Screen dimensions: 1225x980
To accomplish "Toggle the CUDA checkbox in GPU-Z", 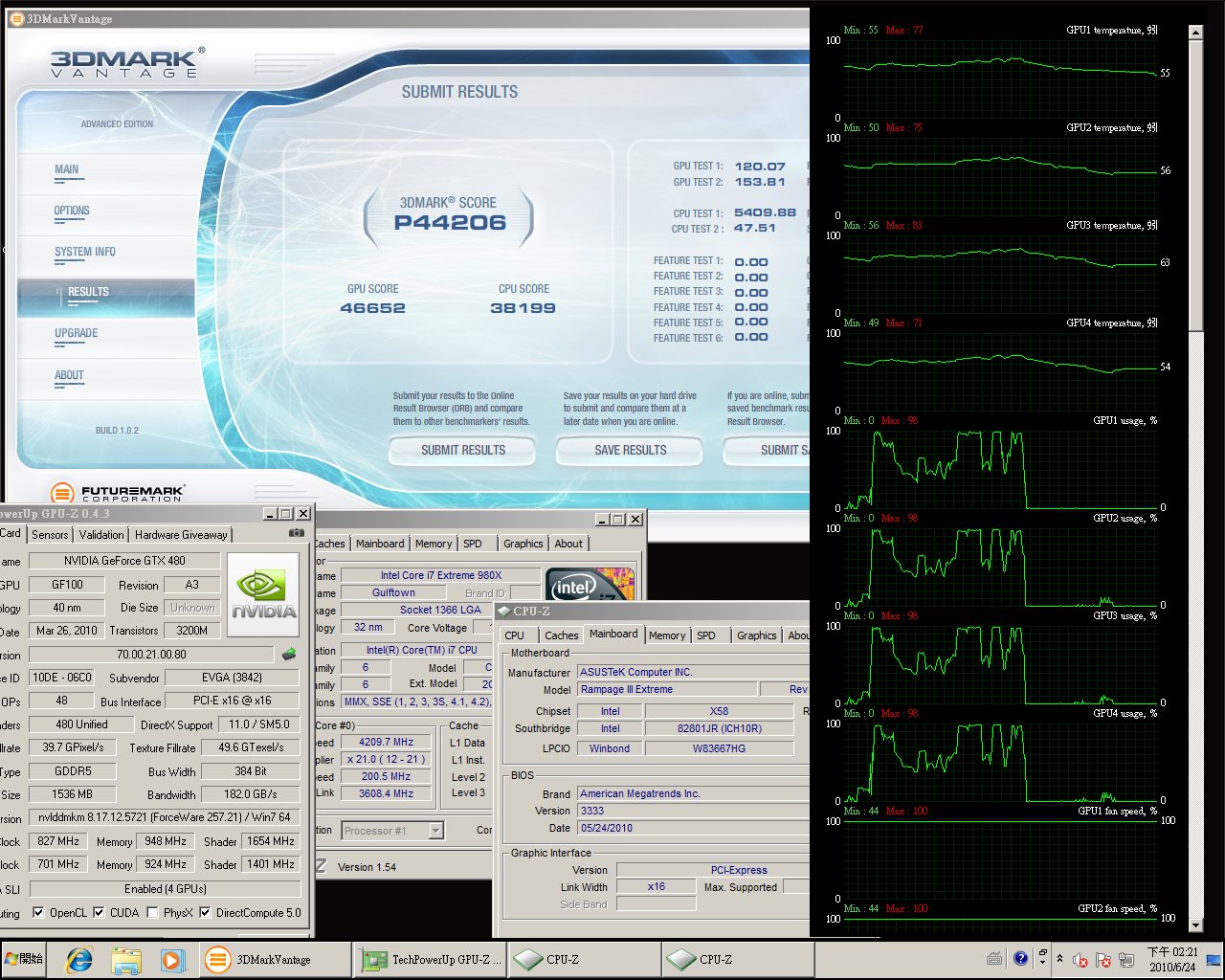I will (x=99, y=912).
